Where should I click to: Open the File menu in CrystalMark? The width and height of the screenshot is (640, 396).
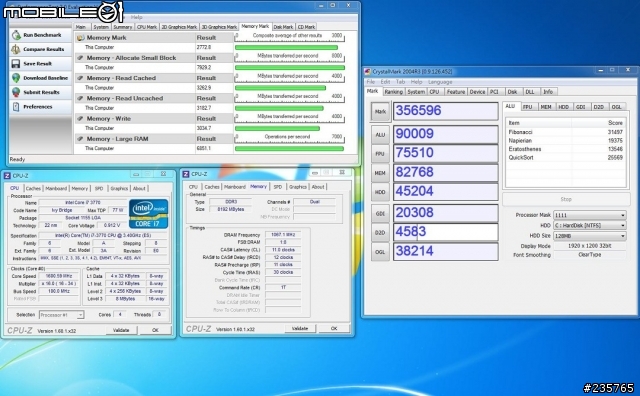[x=371, y=82]
